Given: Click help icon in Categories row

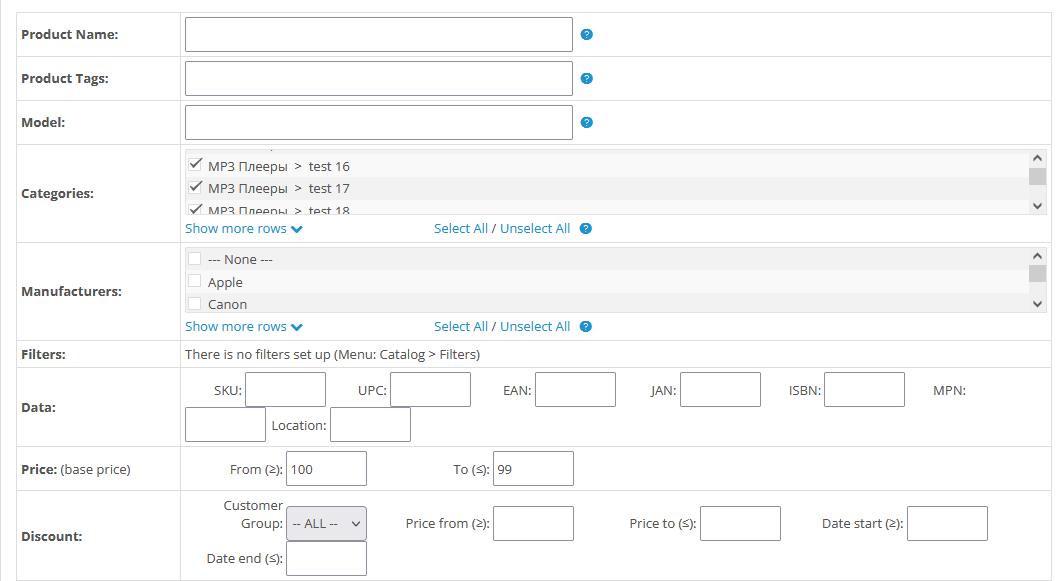Looking at the screenshot, I should [x=586, y=228].
